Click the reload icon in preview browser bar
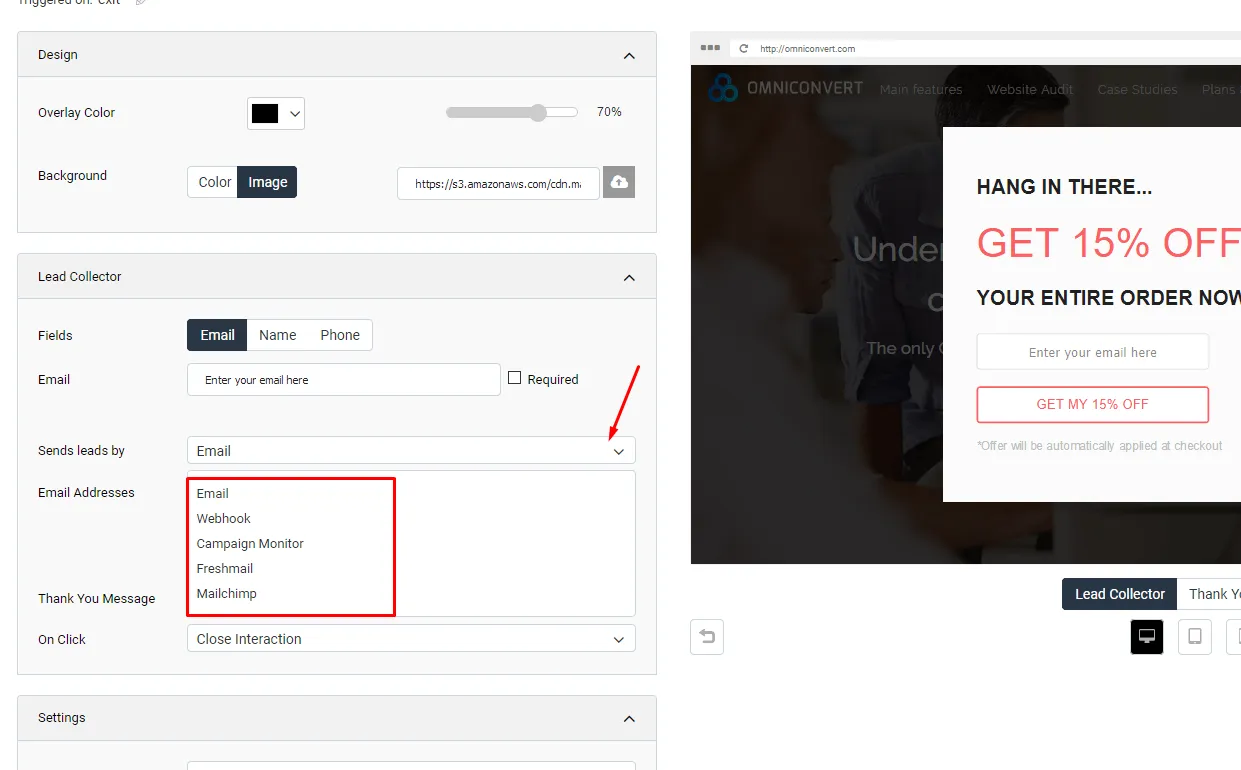 click(743, 48)
